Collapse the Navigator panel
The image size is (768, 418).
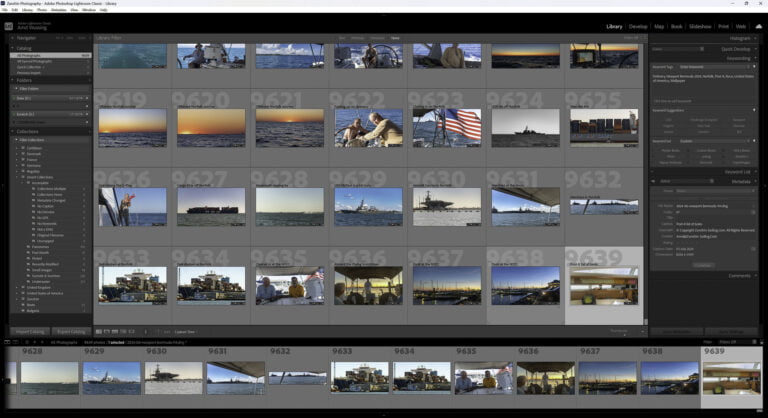[x=13, y=38]
